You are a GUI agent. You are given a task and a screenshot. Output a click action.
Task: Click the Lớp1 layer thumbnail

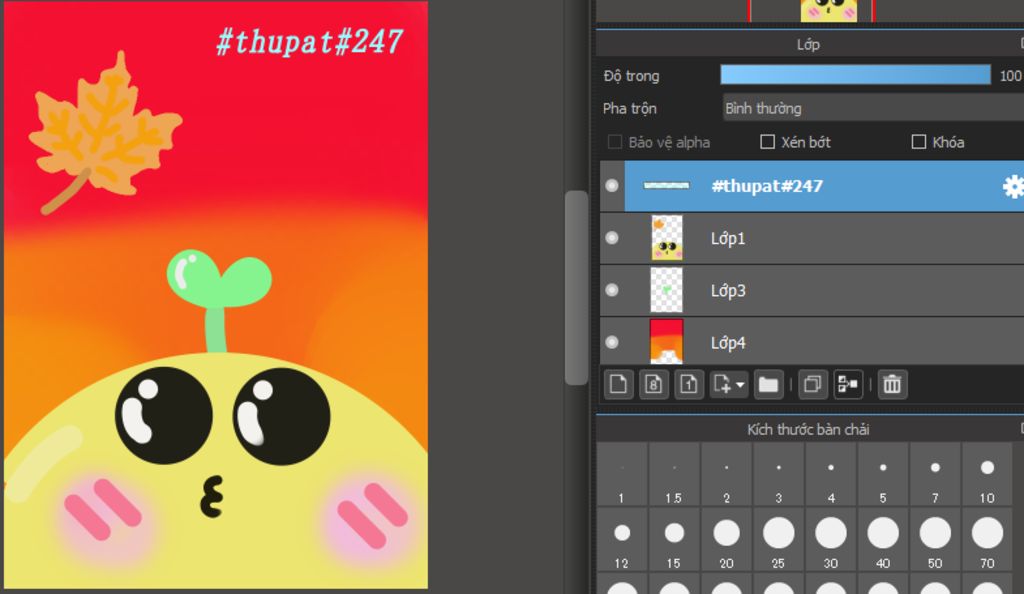coord(667,238)
